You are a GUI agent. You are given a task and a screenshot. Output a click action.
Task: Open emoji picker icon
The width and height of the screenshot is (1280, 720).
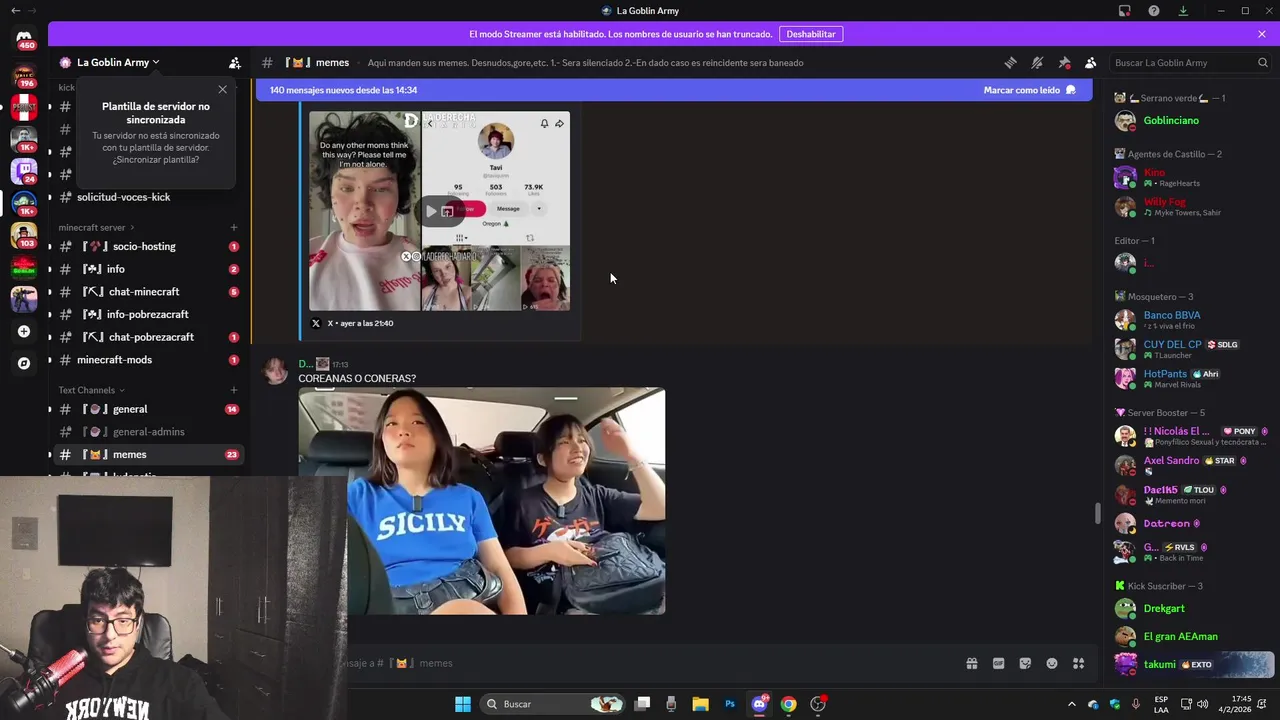pyautogui.click(x=1052, y=663)
